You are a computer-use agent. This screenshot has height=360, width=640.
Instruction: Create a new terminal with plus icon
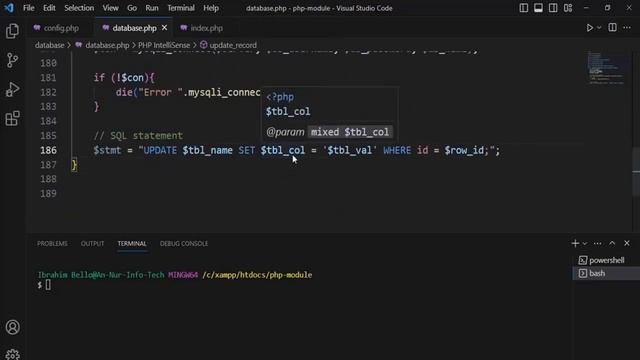(575, 243)
